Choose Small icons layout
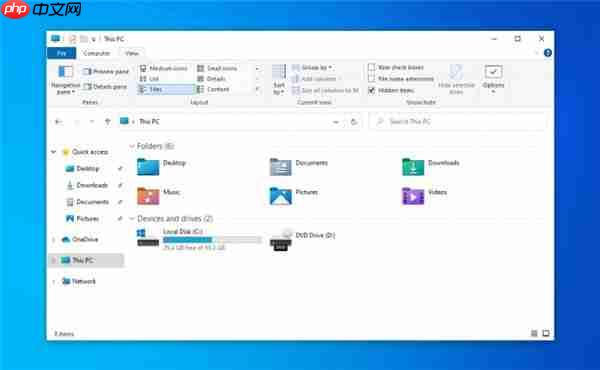 point(217,68)
